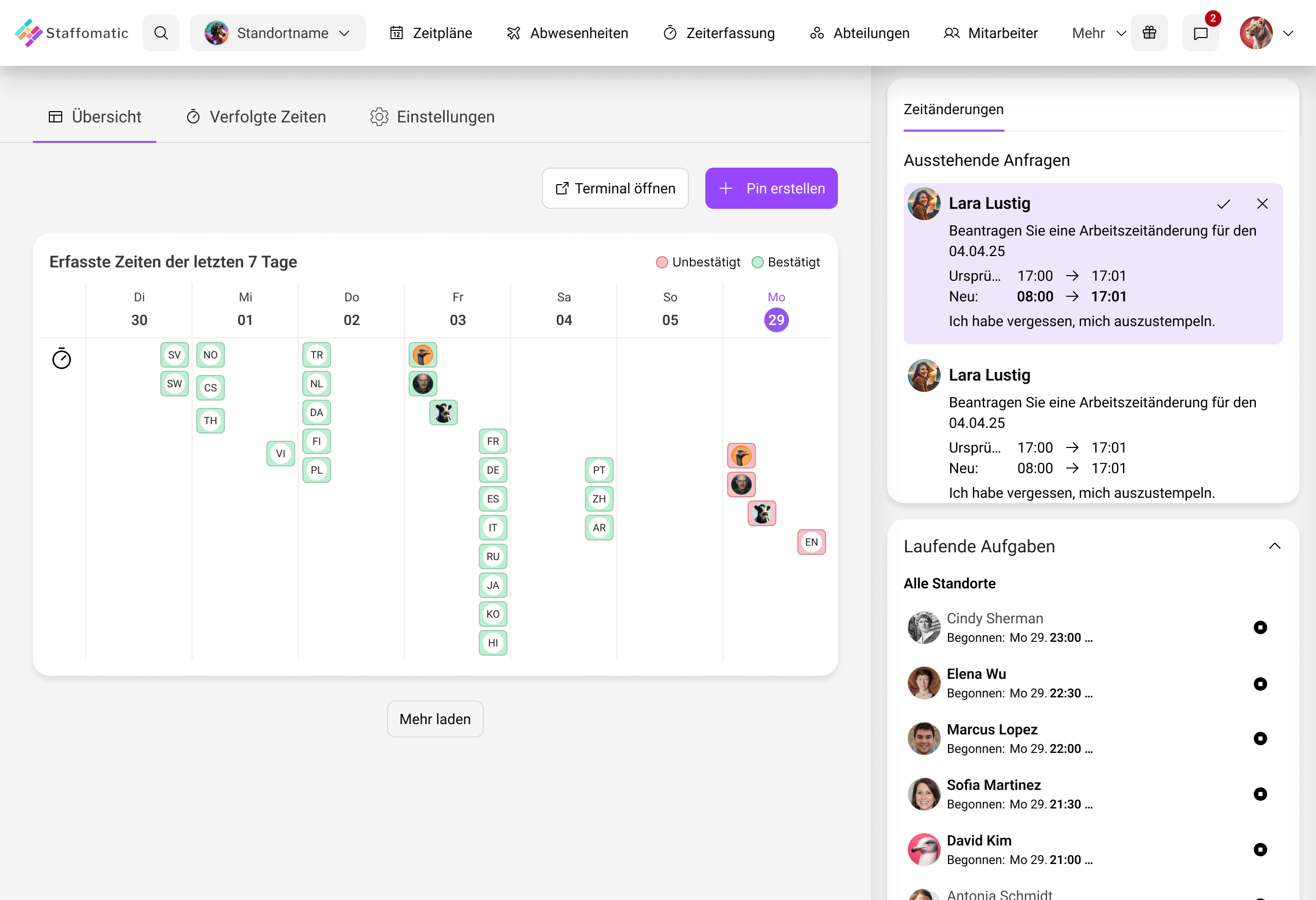Select the highlighted Monday 29 date marker

776,319
